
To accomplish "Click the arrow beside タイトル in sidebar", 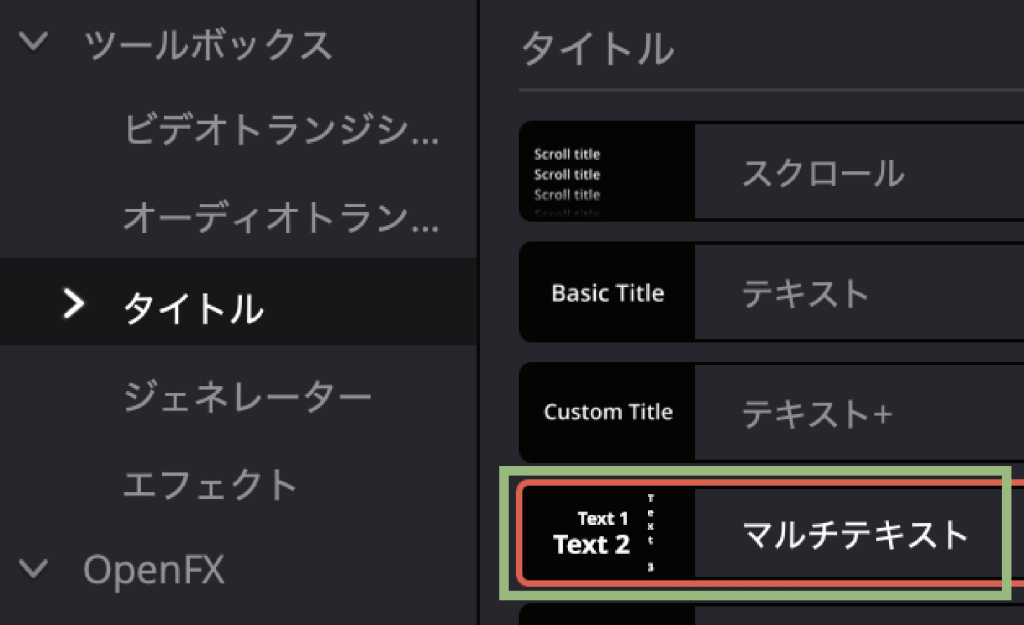I will pos(73,304).
